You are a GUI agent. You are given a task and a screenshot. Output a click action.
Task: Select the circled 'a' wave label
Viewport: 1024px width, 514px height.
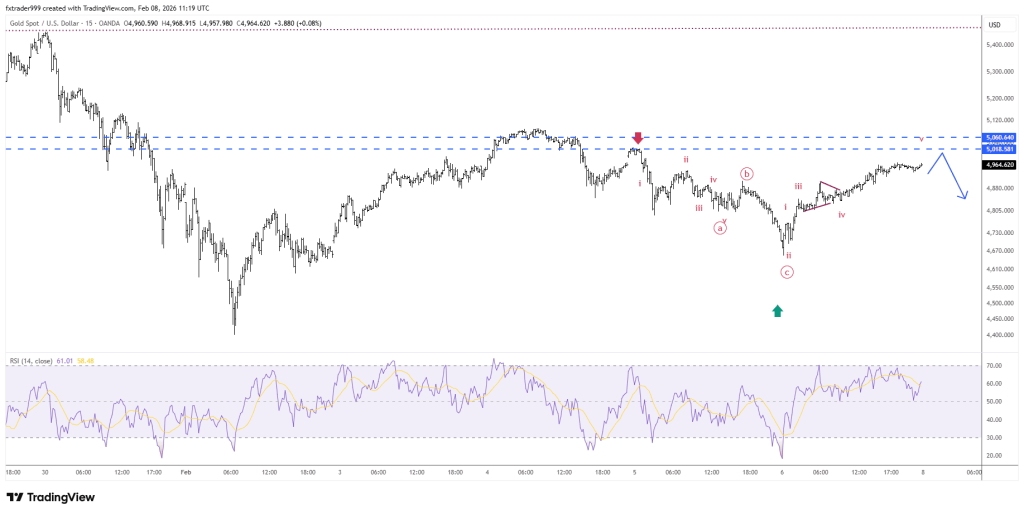(720, 228)
